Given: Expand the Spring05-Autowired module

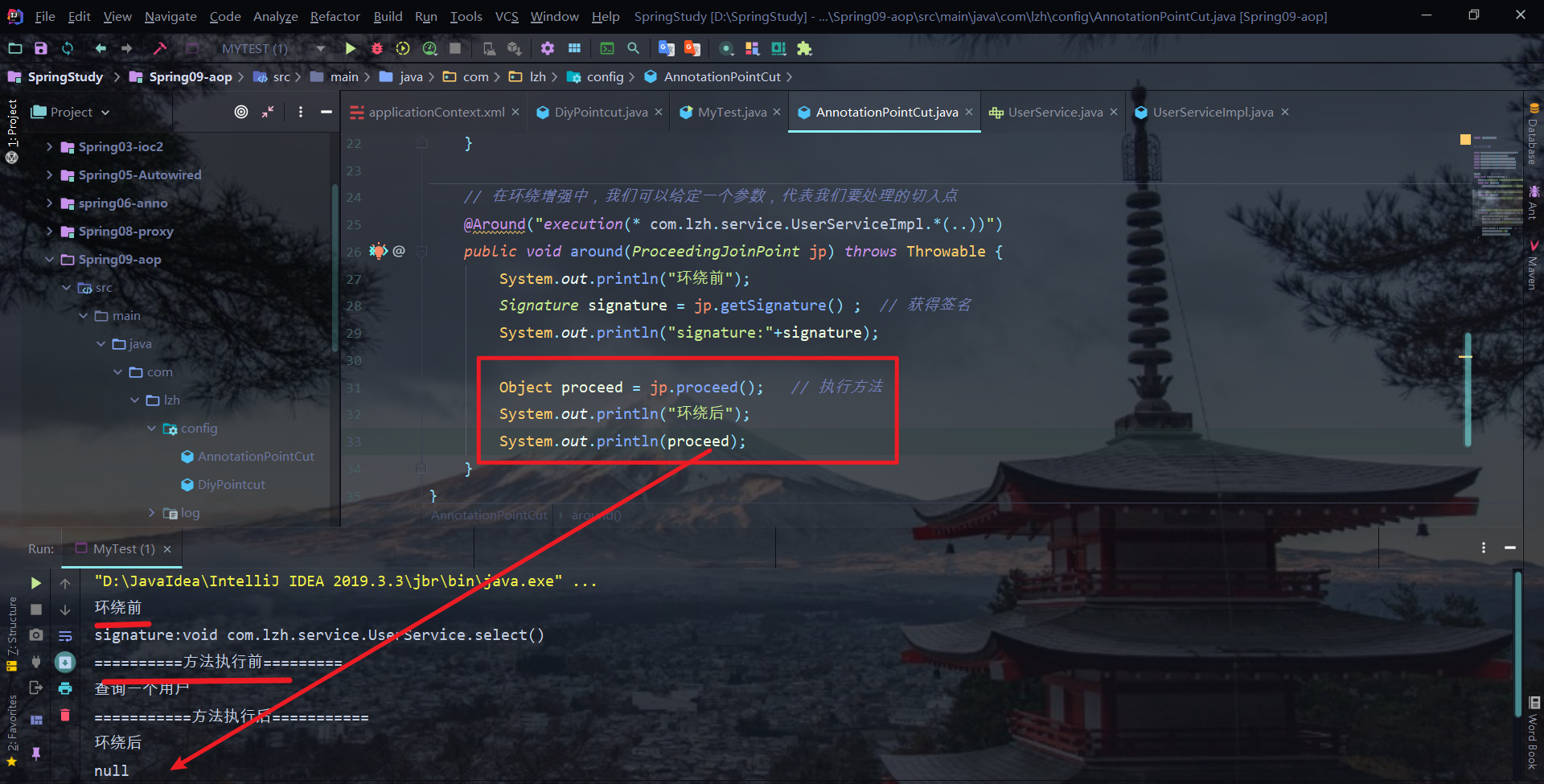Looking at the screenshot, I should point(49,174).
